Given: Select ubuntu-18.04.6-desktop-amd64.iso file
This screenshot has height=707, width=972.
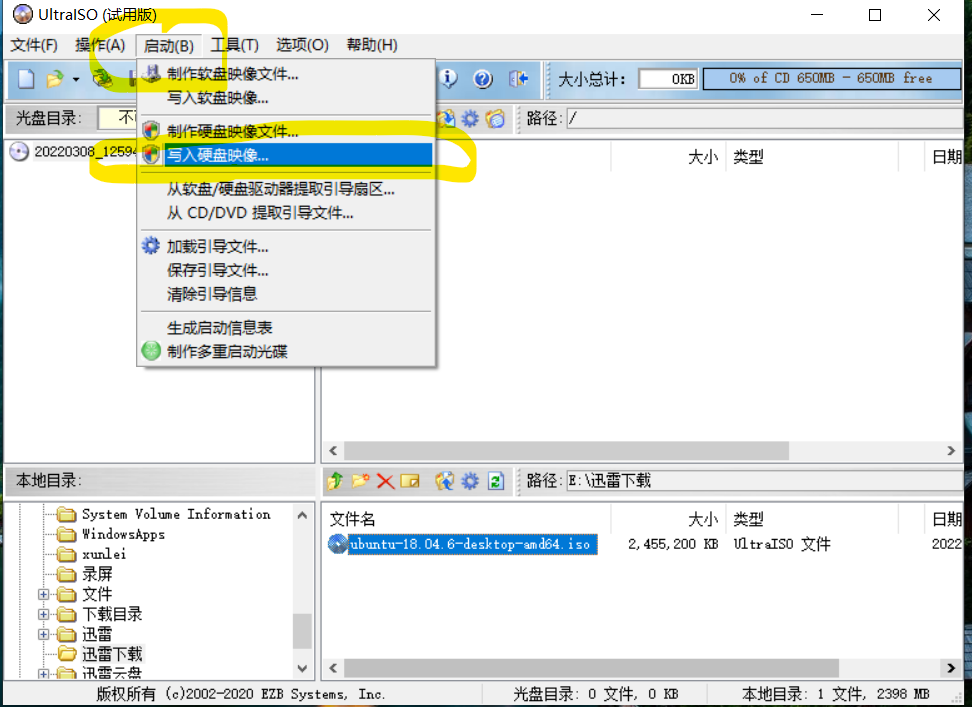Looking at the screenshot, I should (472, 544).
